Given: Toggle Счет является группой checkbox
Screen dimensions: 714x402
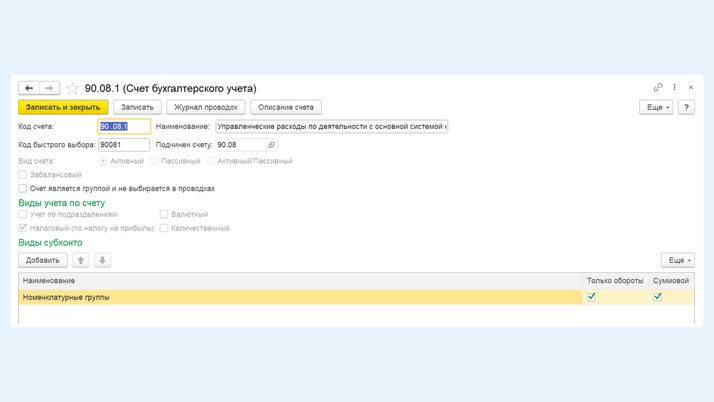Looking at the screenshot, I should [22, 188].
